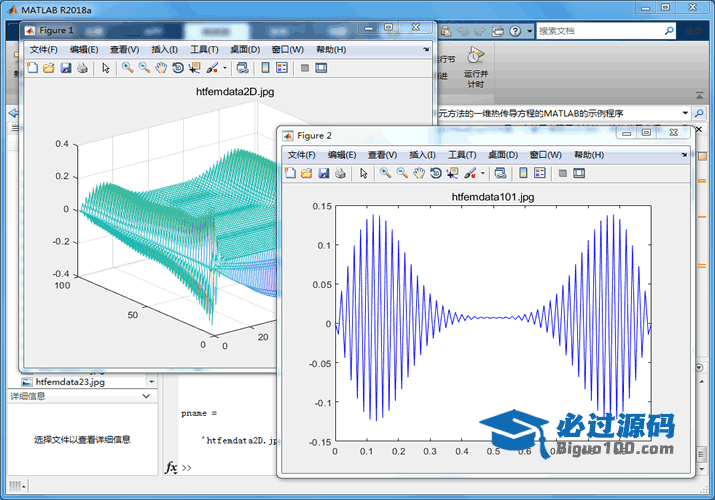Show plot tools and dock Figure 1
Screen dimensions: 715x500
click(x=321, y=68)
